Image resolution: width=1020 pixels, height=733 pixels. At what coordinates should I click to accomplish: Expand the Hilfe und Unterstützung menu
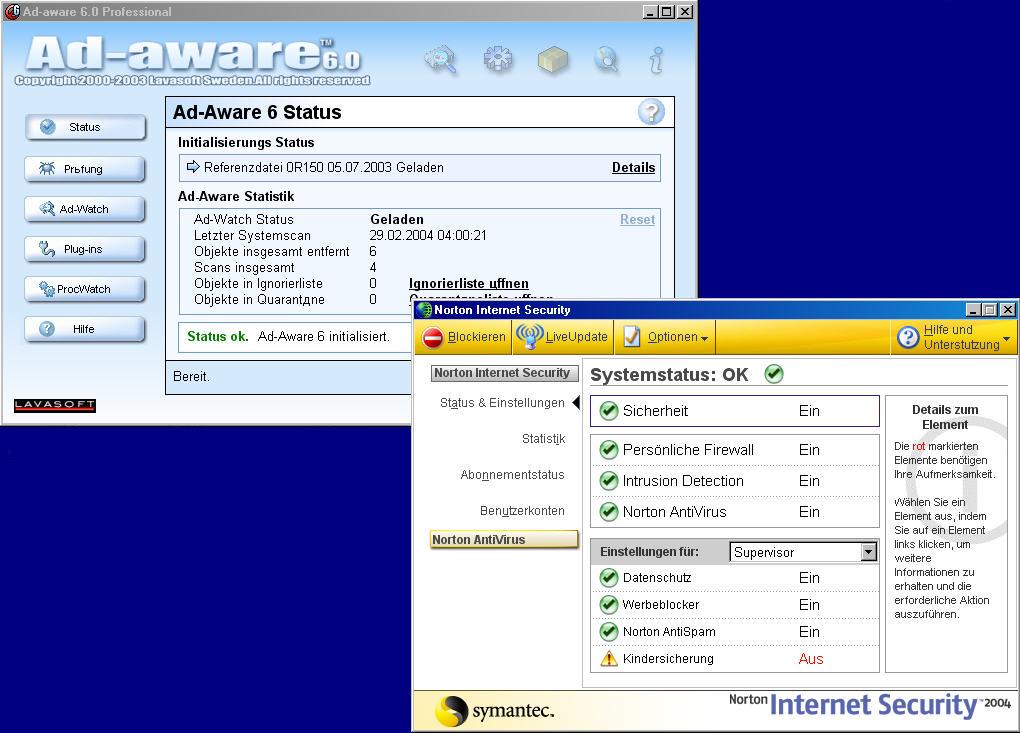954,337
